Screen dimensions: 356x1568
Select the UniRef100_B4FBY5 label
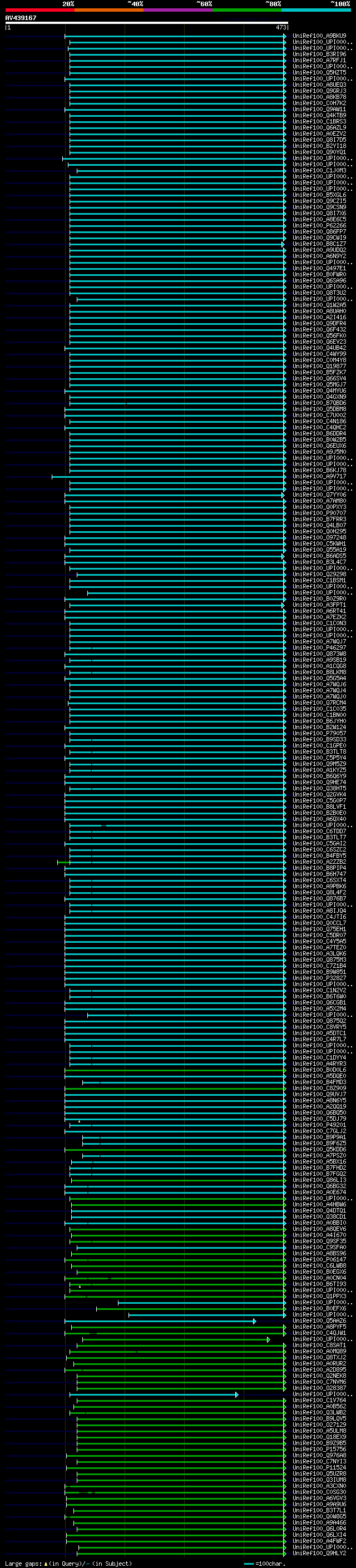[x=319, y=855]
